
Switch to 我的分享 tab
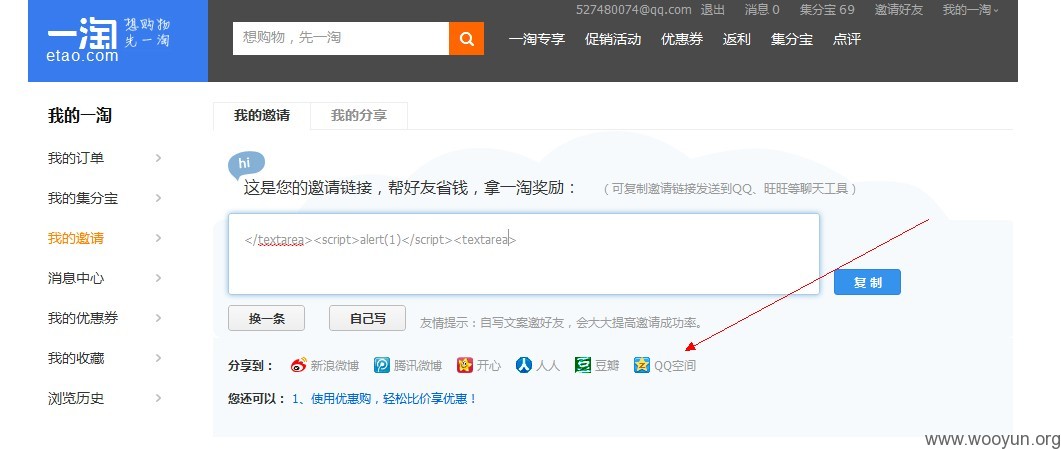(x=359, y=116)
